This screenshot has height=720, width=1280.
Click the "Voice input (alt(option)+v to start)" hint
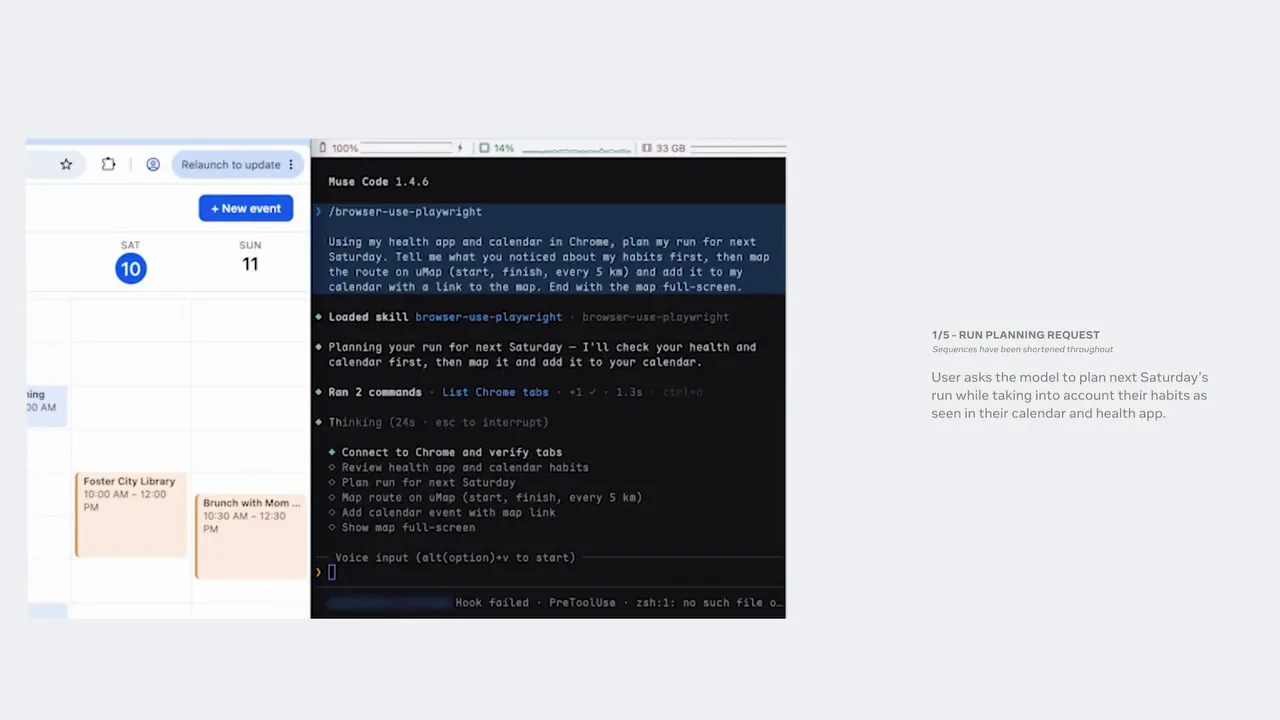coord(455,558)
